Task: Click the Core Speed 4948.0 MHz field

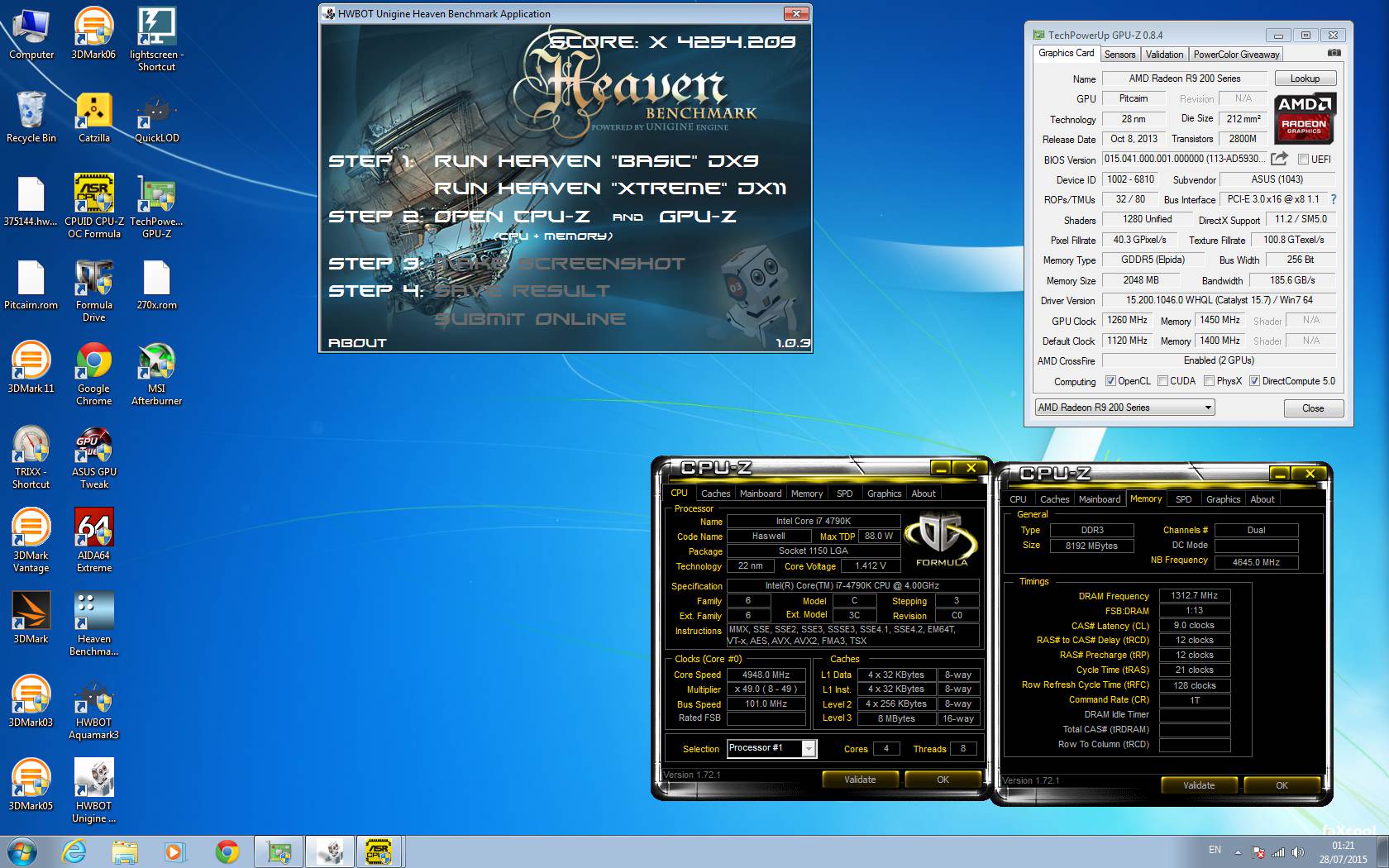Action: click(766, 675)
